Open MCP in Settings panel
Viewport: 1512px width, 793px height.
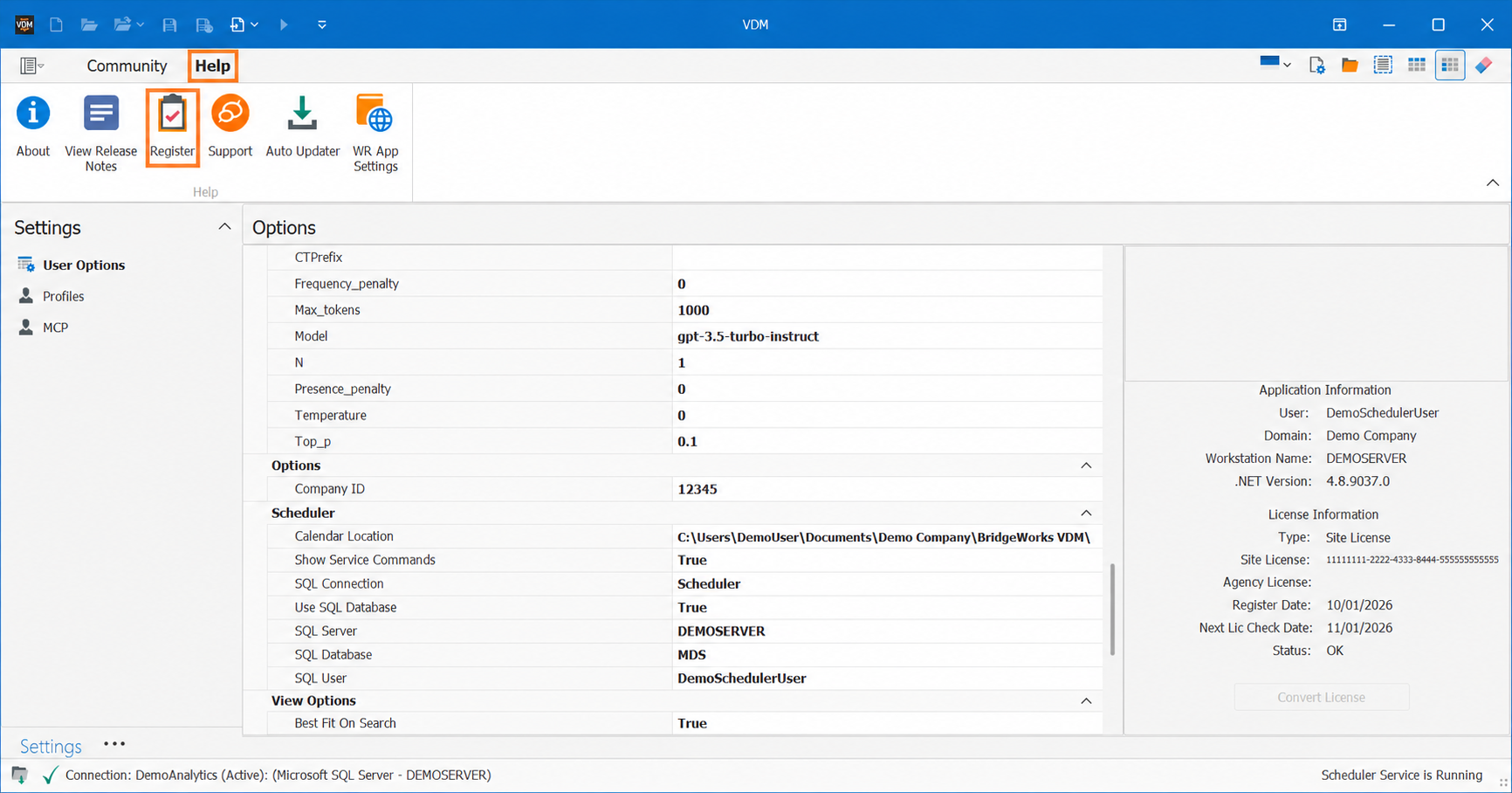point(55,328)
